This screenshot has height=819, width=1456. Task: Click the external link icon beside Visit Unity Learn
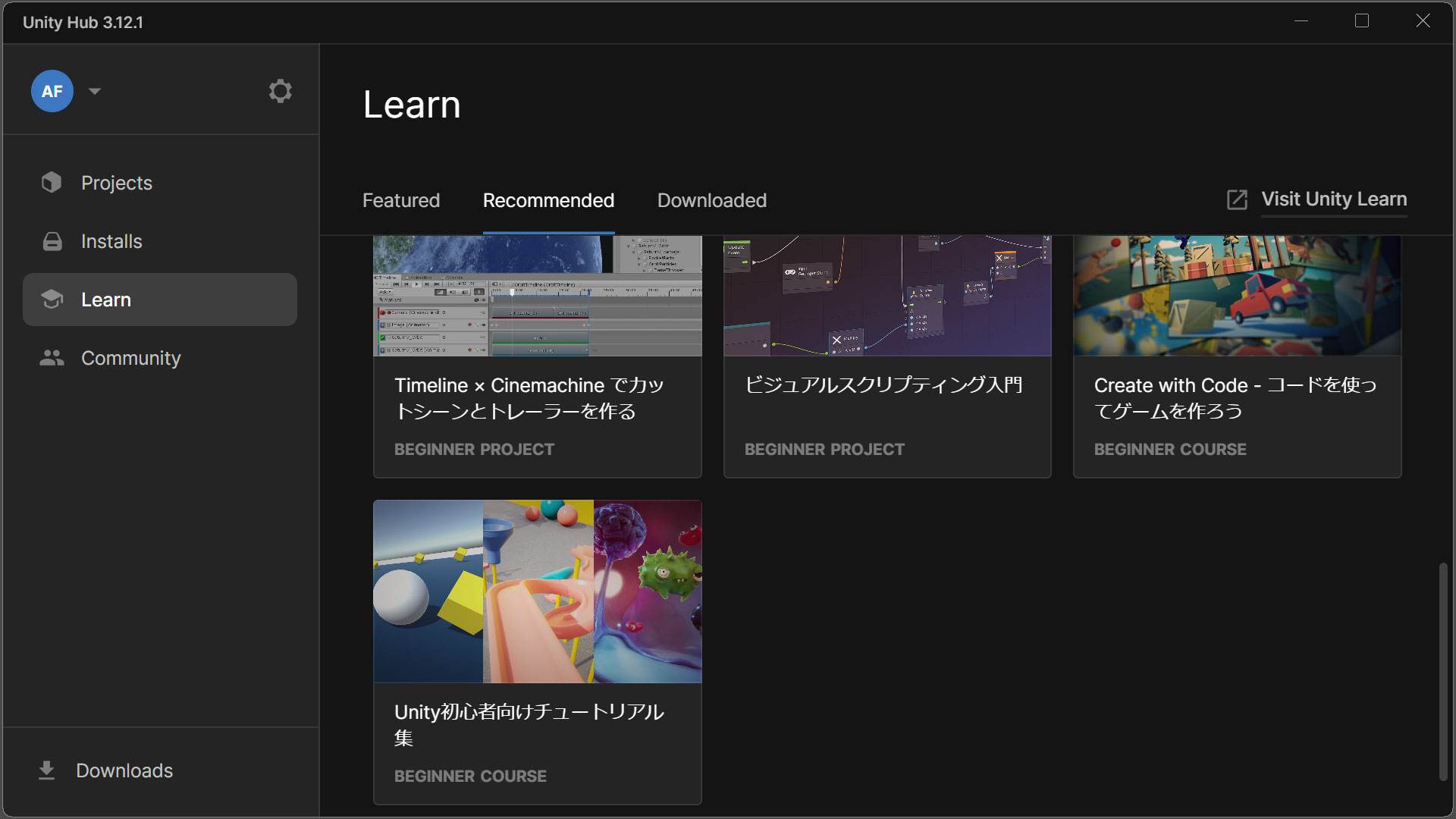(1237, 199)
